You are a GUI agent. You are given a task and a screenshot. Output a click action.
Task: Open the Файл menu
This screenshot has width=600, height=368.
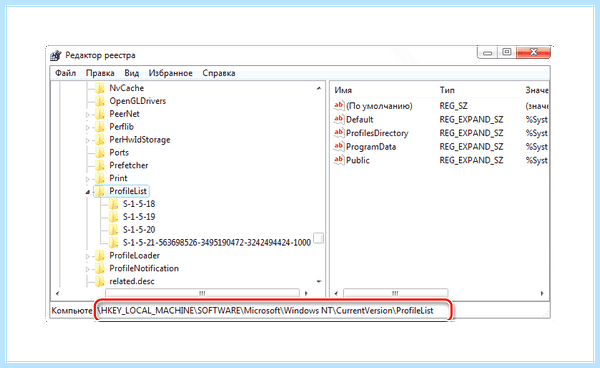tap(65, 73)
